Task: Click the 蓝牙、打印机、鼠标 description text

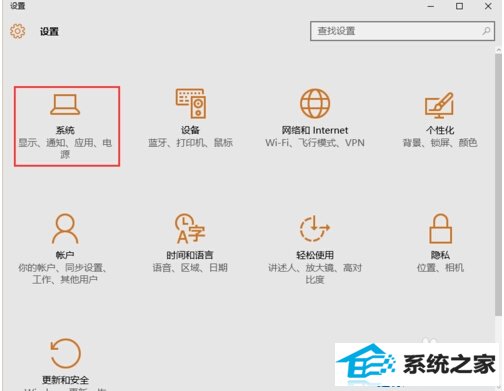Action: click(x=190, y=143)
